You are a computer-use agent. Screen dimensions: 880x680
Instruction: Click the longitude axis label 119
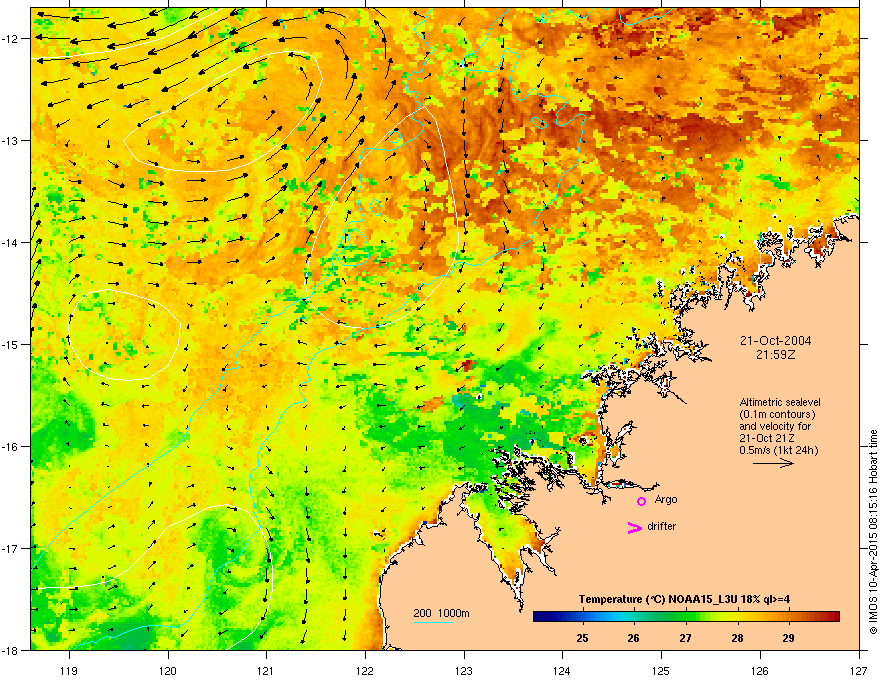(69, 670)
